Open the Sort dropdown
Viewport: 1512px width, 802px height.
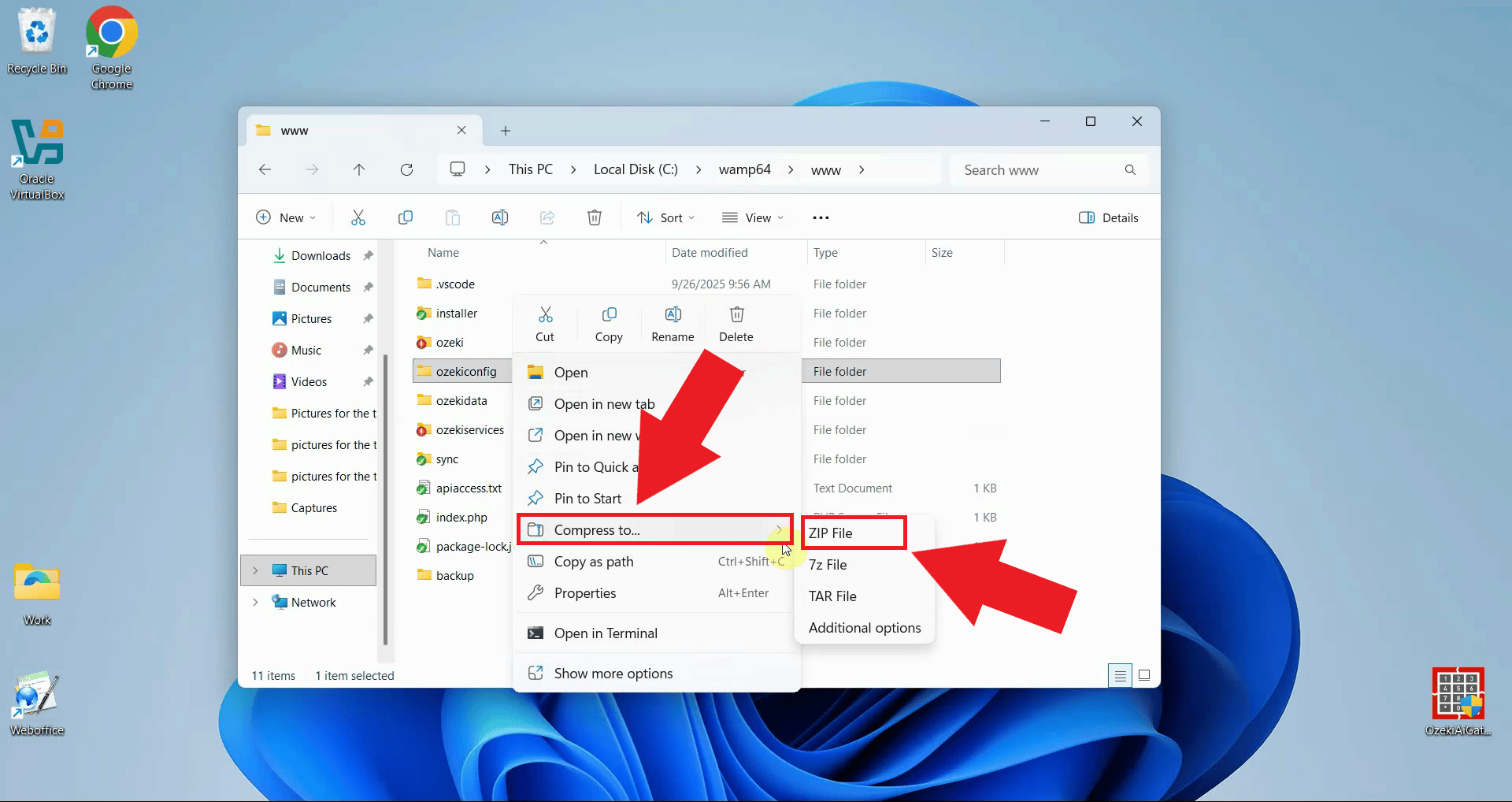pyautogui.click(x=665, y=217)
